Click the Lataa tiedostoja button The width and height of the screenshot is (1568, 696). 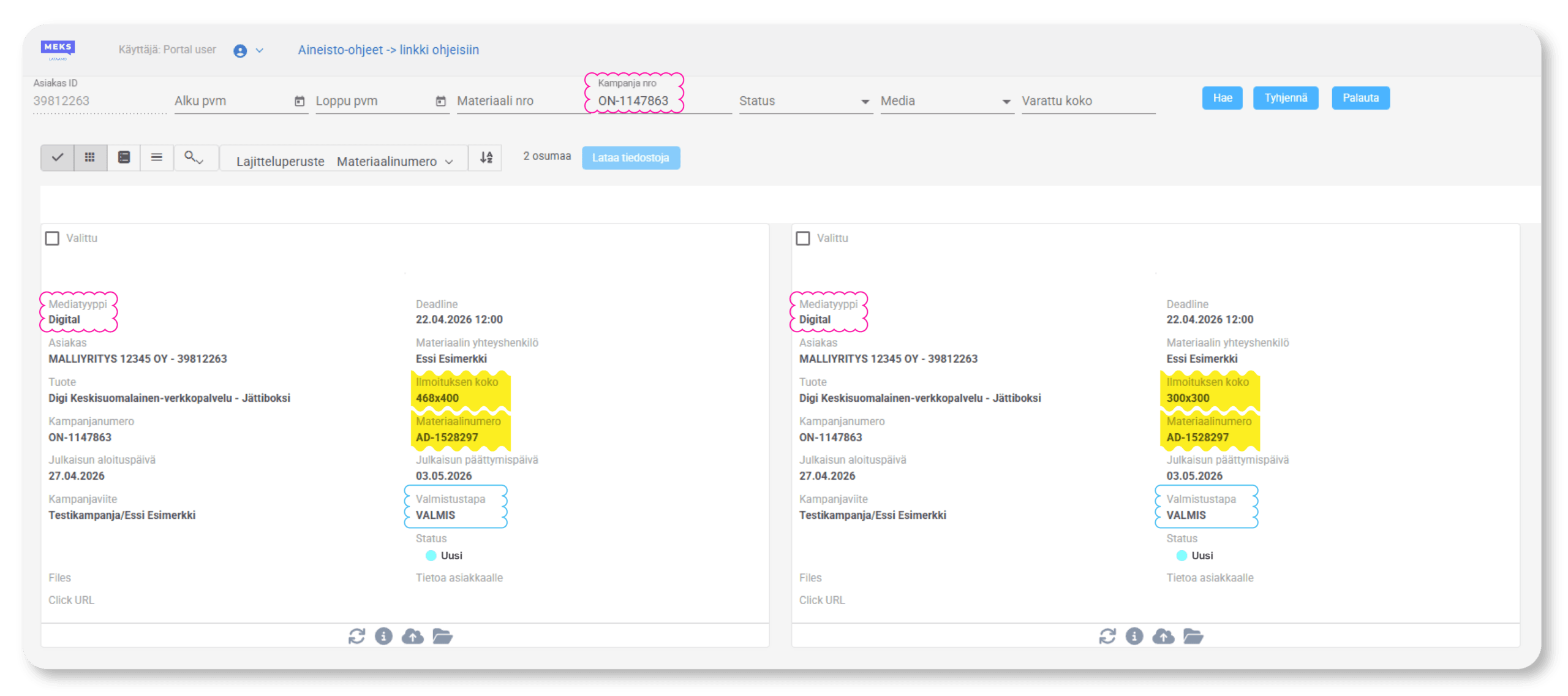tap(630, 157)
